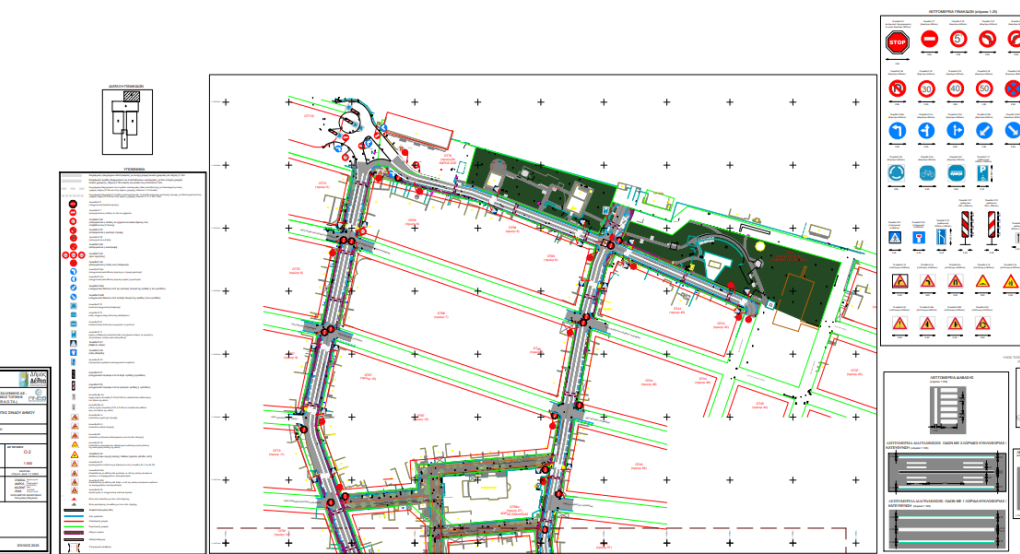This screenshot has width=1020, height=554.
Task: Select the blue roundabout sign
Action: point(897,175)
